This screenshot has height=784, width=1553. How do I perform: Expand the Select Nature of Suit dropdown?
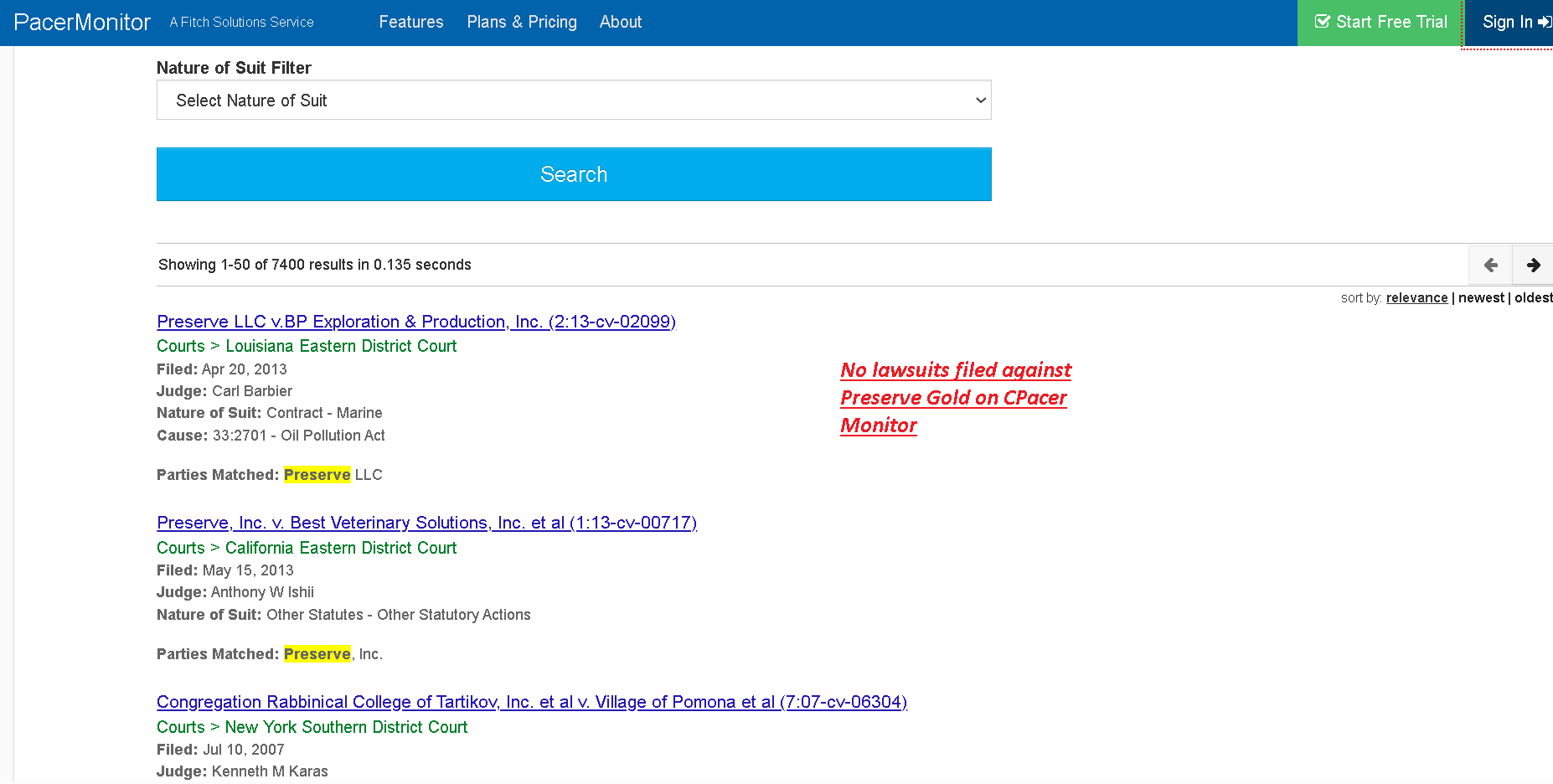click(x=574, y=101)
